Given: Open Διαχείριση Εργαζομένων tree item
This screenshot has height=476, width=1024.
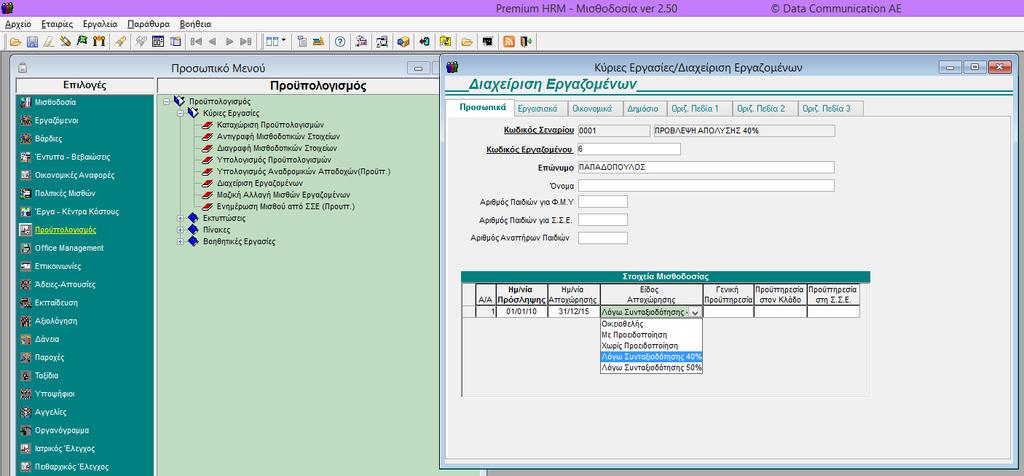Looking at the screenshot, I should click(x=259, y=183).
